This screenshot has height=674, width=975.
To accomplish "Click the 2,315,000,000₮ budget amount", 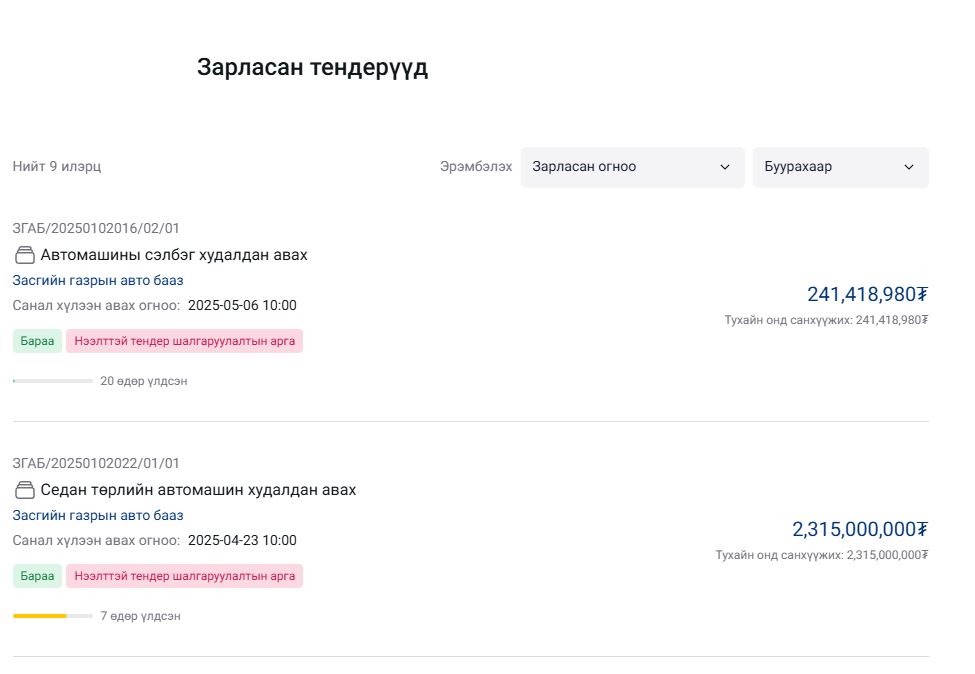I will pos(860,529).
